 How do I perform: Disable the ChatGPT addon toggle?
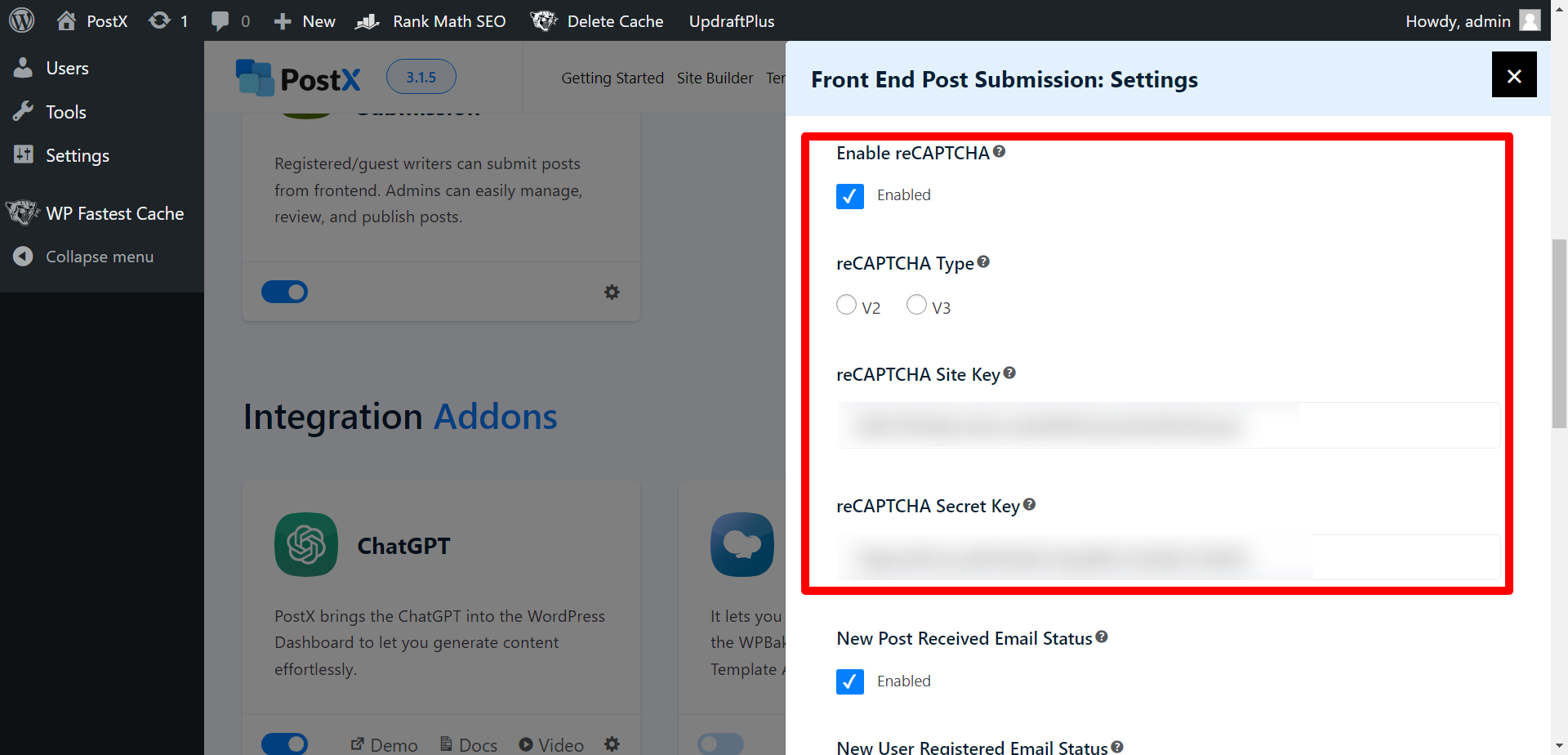(284, 743)
